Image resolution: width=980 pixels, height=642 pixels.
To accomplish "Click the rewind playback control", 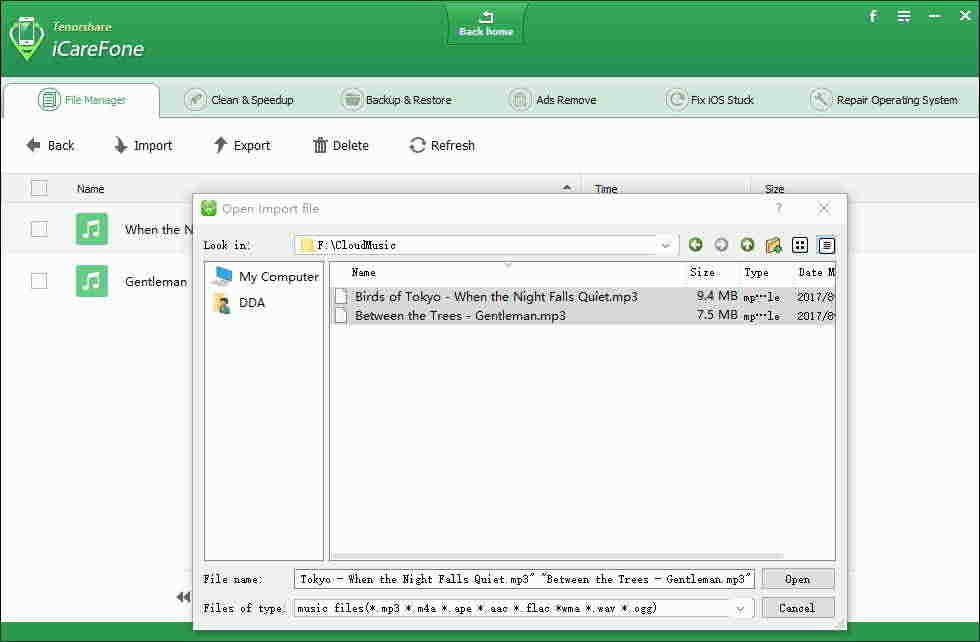I will (x=183, y=597).
